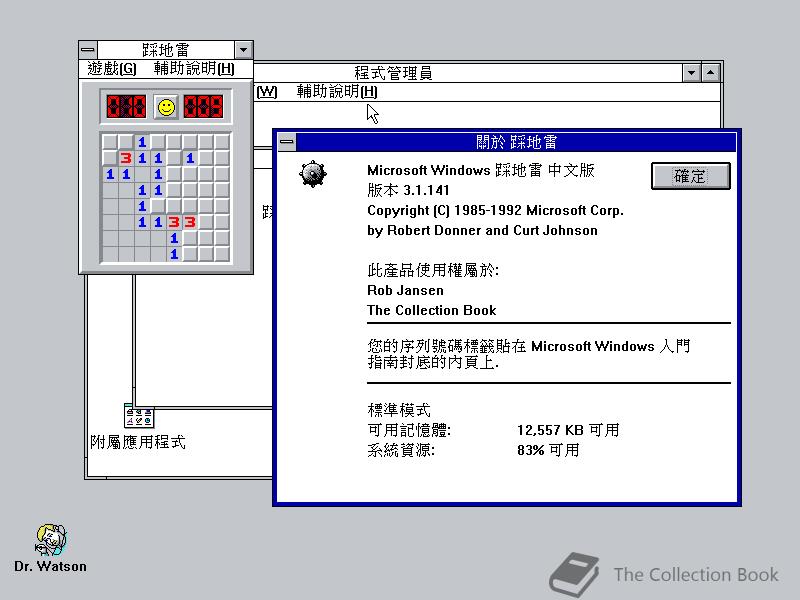Uncover the bottom-right corner cell of the minefield
Screen dimensions: 800x600
pos(222,254)
